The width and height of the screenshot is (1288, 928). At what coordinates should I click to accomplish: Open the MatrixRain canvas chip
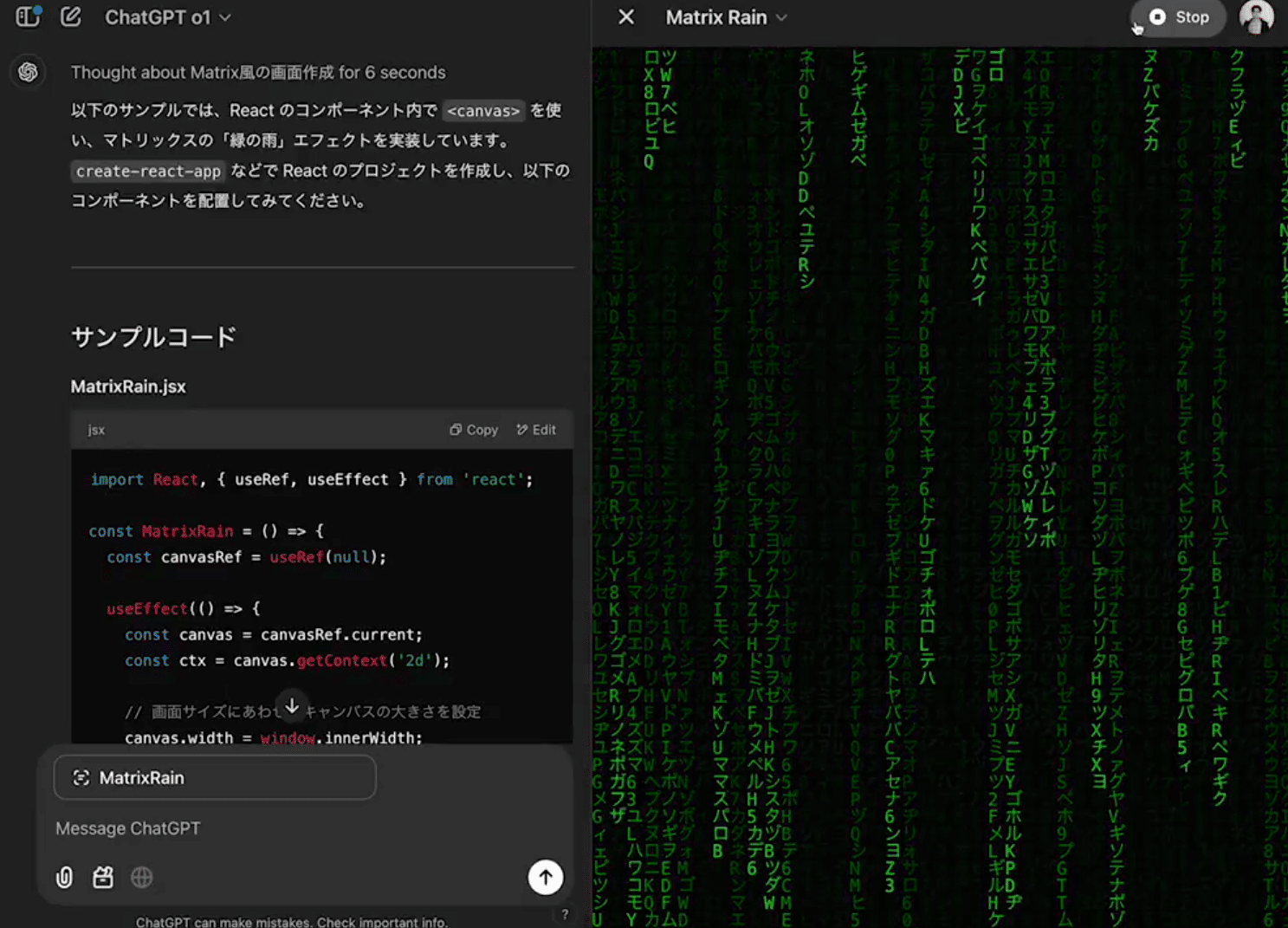pyautogui.click(x=215, y=778)
